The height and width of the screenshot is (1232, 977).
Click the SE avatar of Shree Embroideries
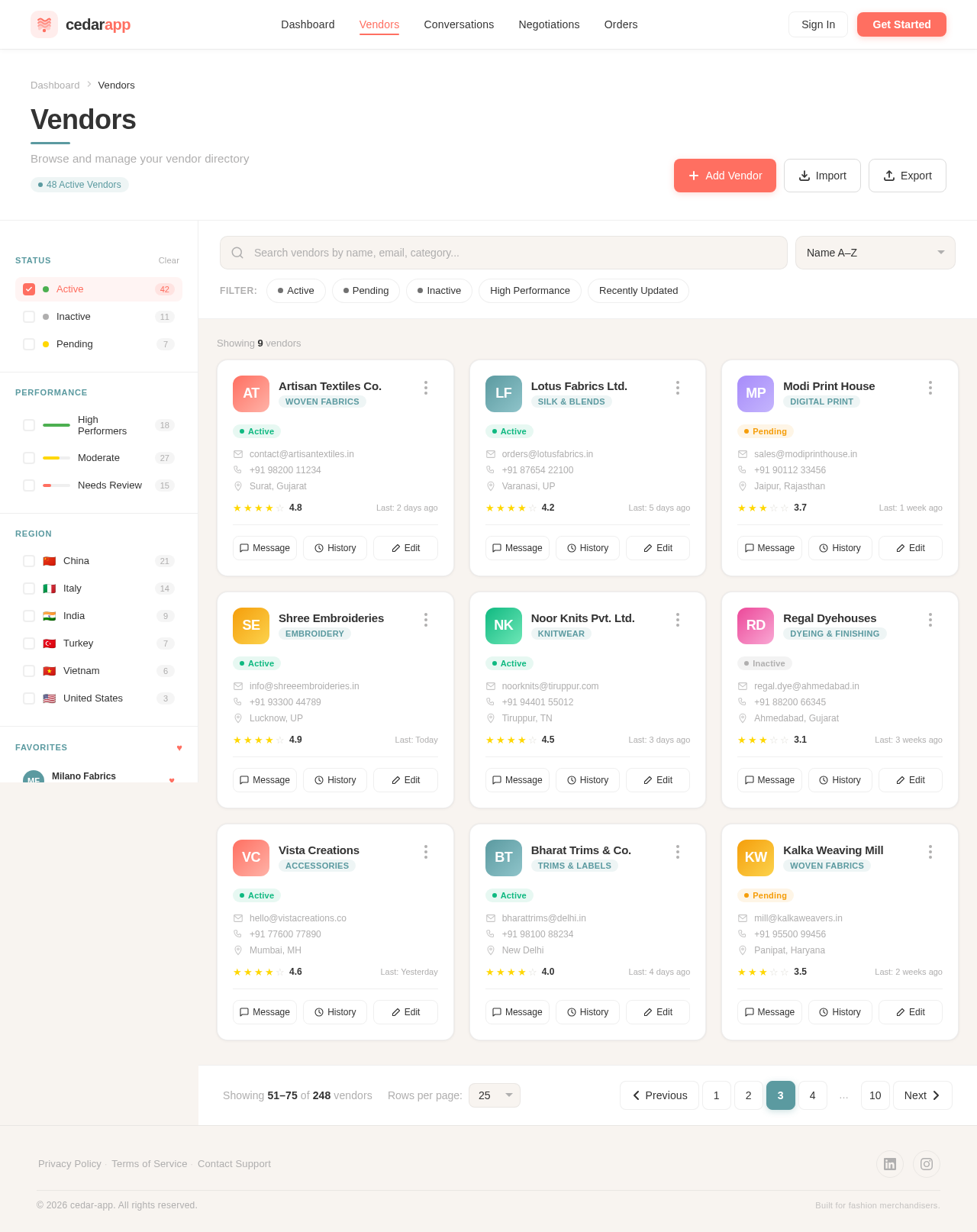click(x=251, y=626)
